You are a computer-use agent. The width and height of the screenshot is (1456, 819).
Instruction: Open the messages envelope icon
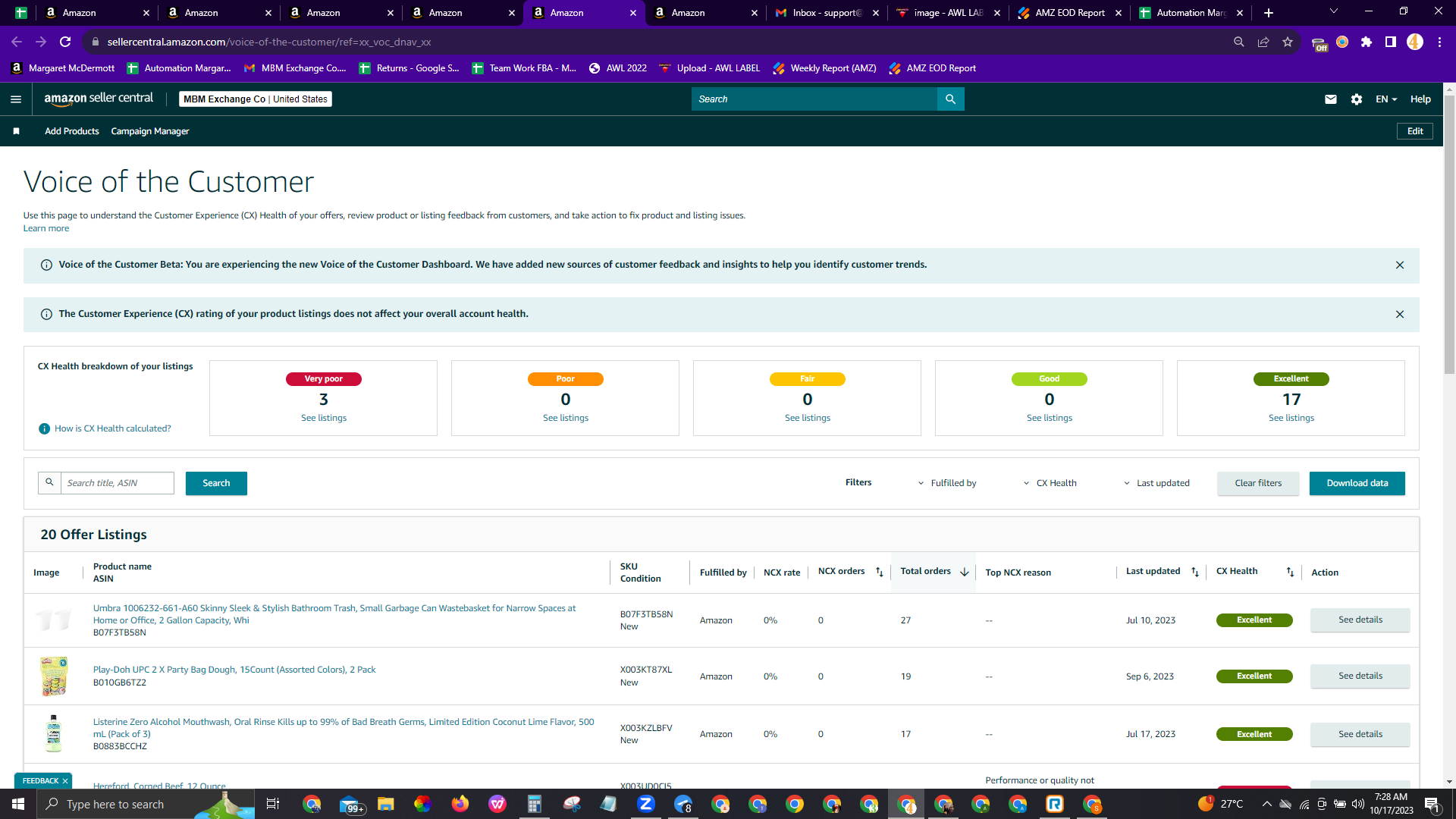[1331, 99]
